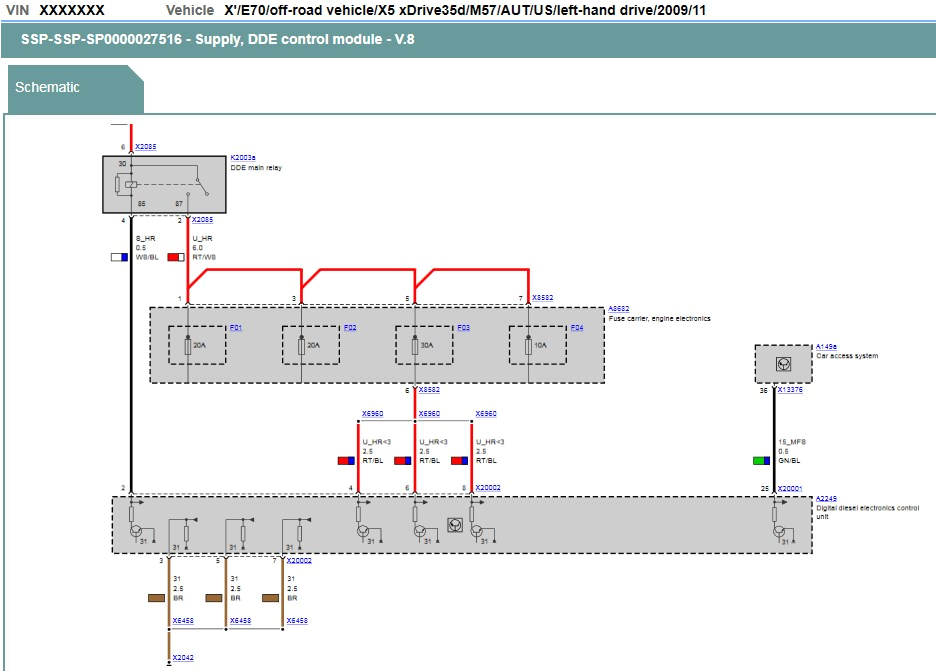Click the 20A fuse symbol inside F01
The height and width of the screenshot is (672, 937).
189,346
